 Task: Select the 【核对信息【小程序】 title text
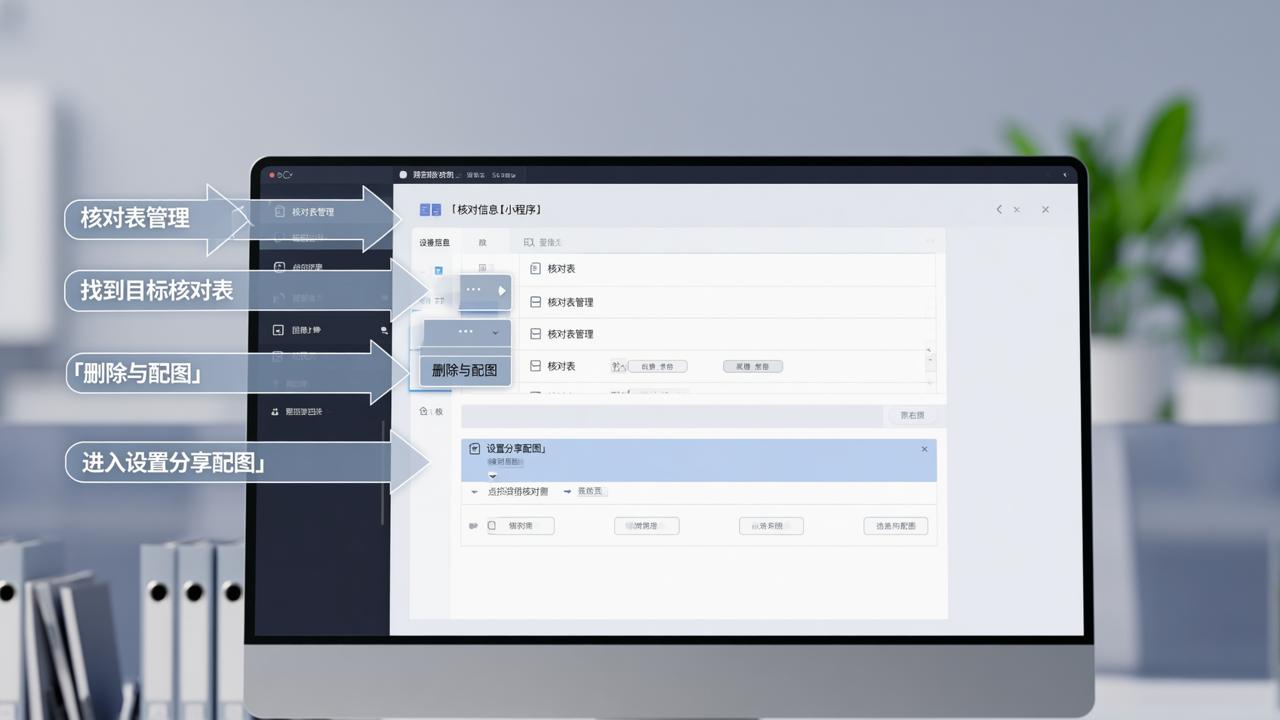[497, 210]
